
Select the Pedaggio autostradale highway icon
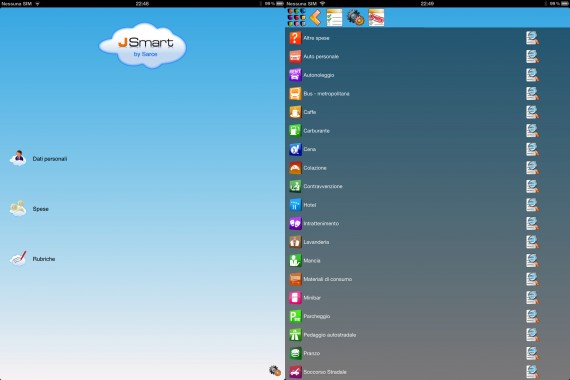tap(295, 335)
